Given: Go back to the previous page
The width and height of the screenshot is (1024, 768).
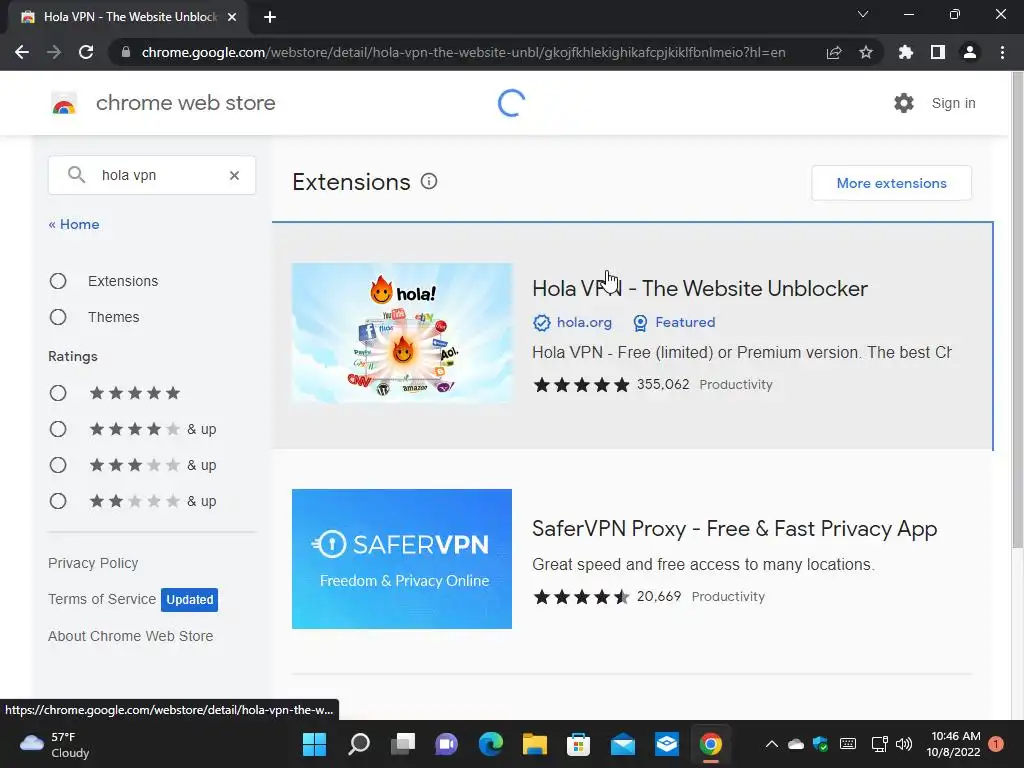Looking at the screenshot, I should [22, 52].
